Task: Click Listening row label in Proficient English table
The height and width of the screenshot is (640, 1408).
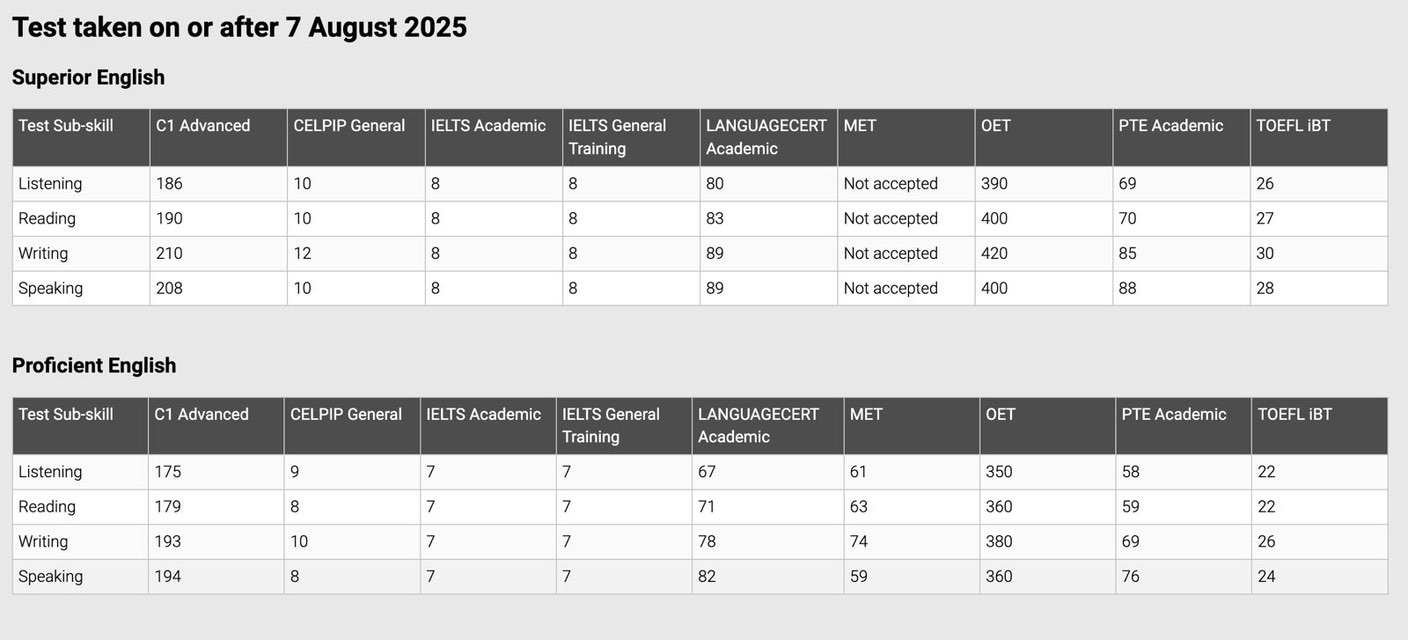Action: tap(50, 472)
